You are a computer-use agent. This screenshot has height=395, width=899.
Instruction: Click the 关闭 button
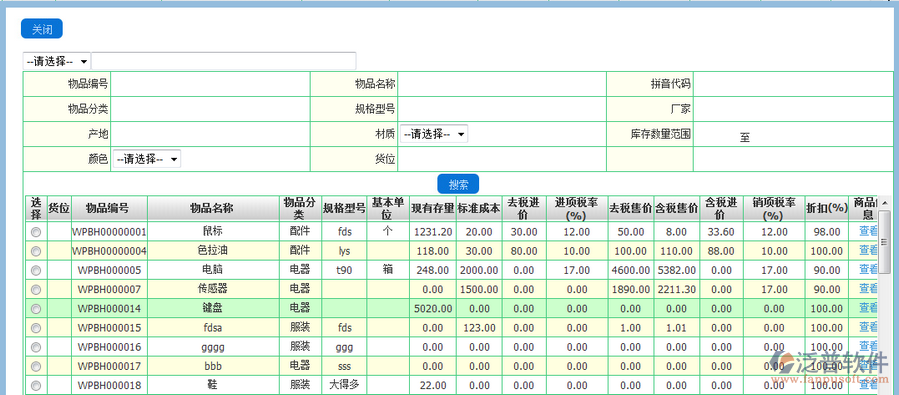click(x=42, y=29)
